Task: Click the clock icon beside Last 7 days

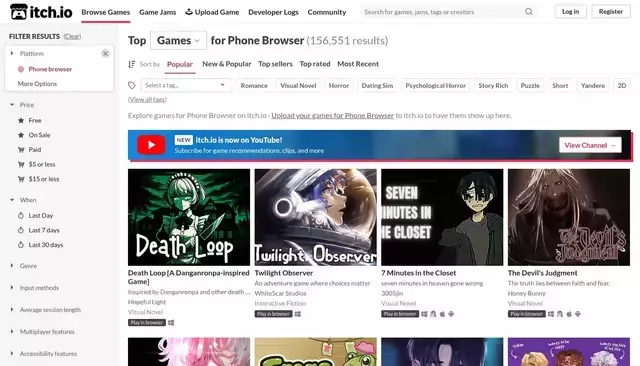Action: (21, 230)
